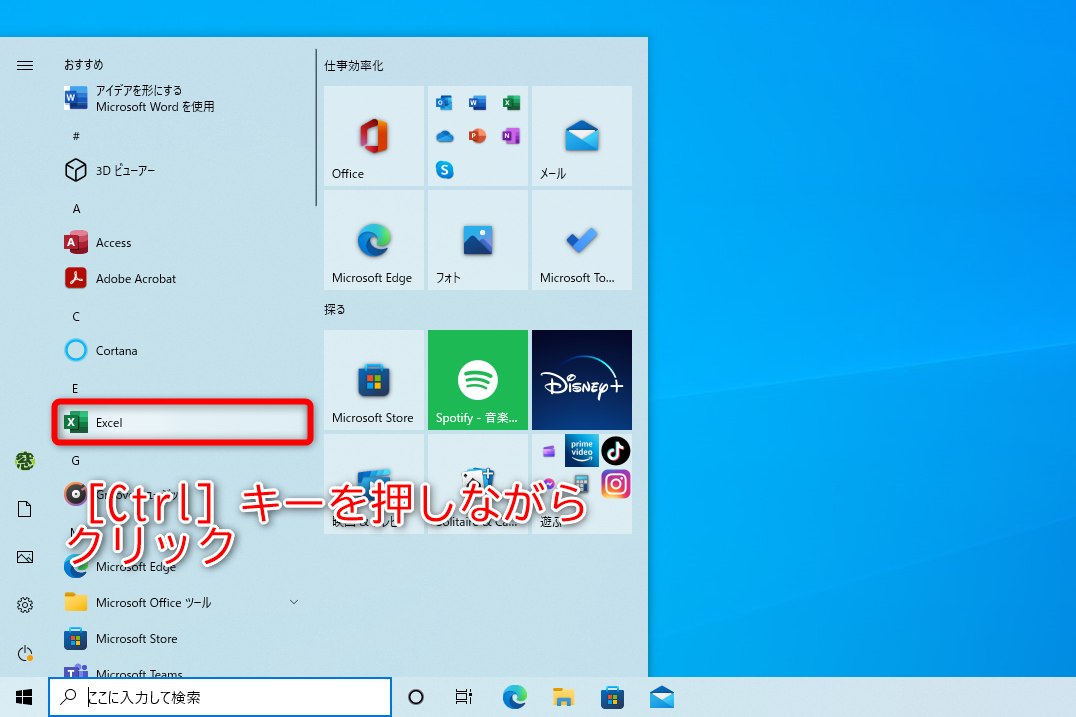Open the フォト tile
The width and height of the screenshot is (1076, 717).
(x=477, y=240)
